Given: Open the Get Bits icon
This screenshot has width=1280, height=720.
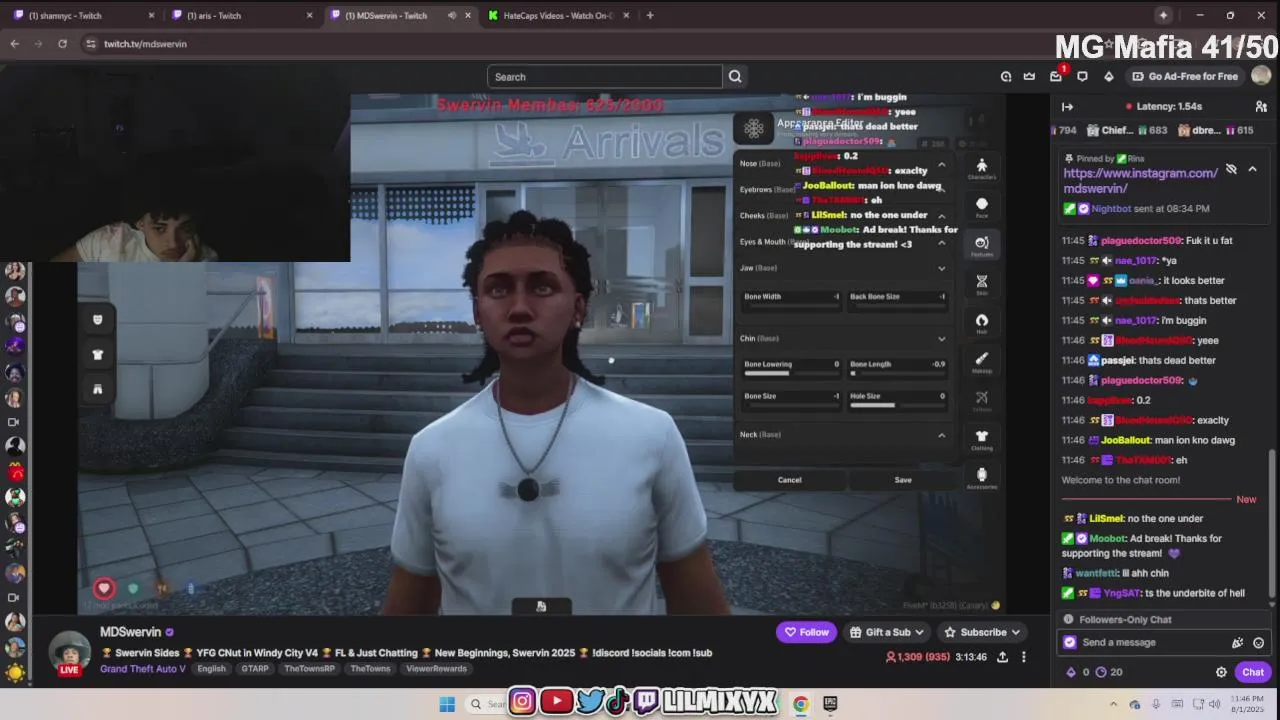Looking at the screenshot, I should coord(1108,76).
